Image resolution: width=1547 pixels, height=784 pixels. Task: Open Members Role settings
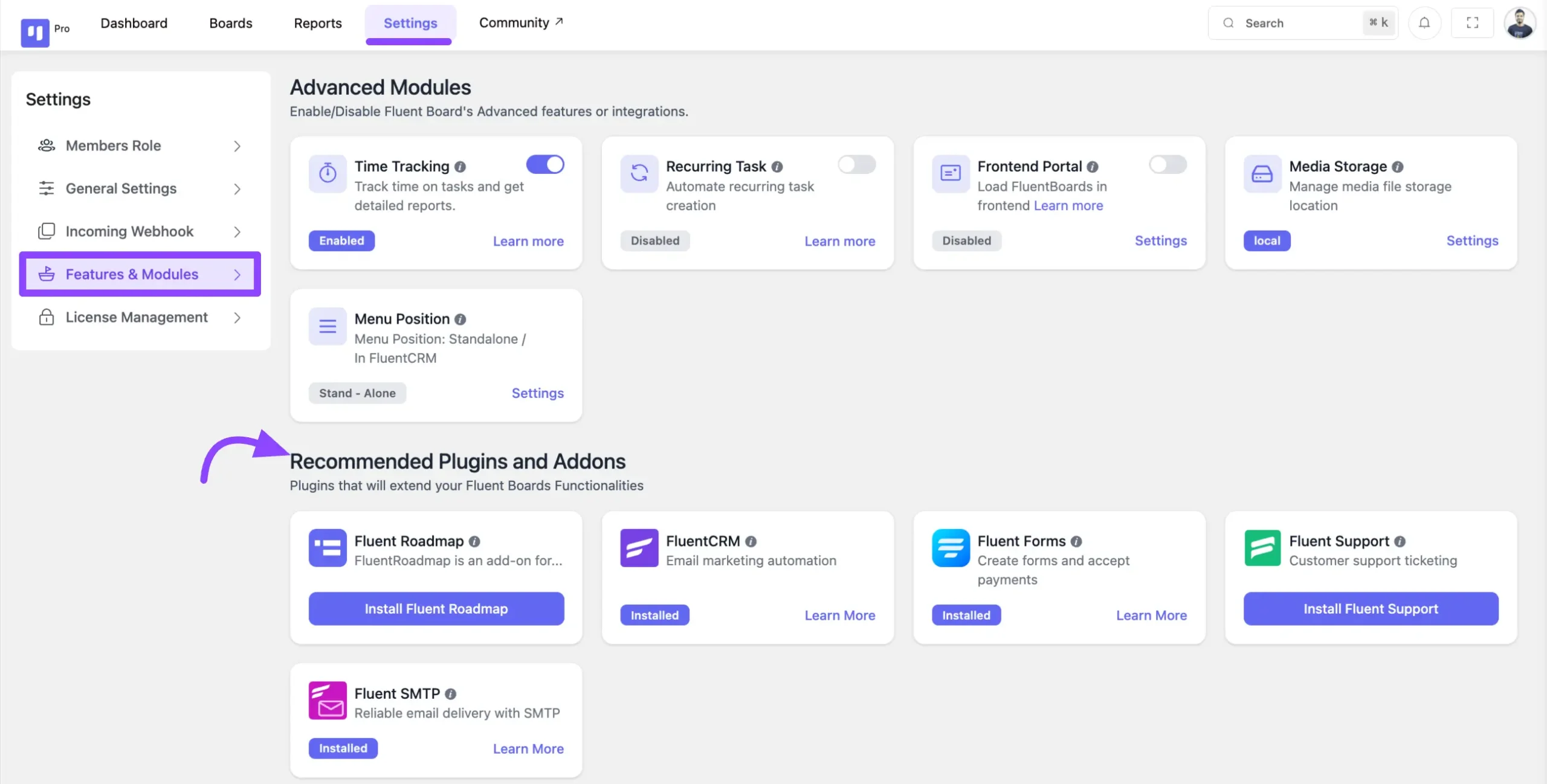tap(140, 146)
